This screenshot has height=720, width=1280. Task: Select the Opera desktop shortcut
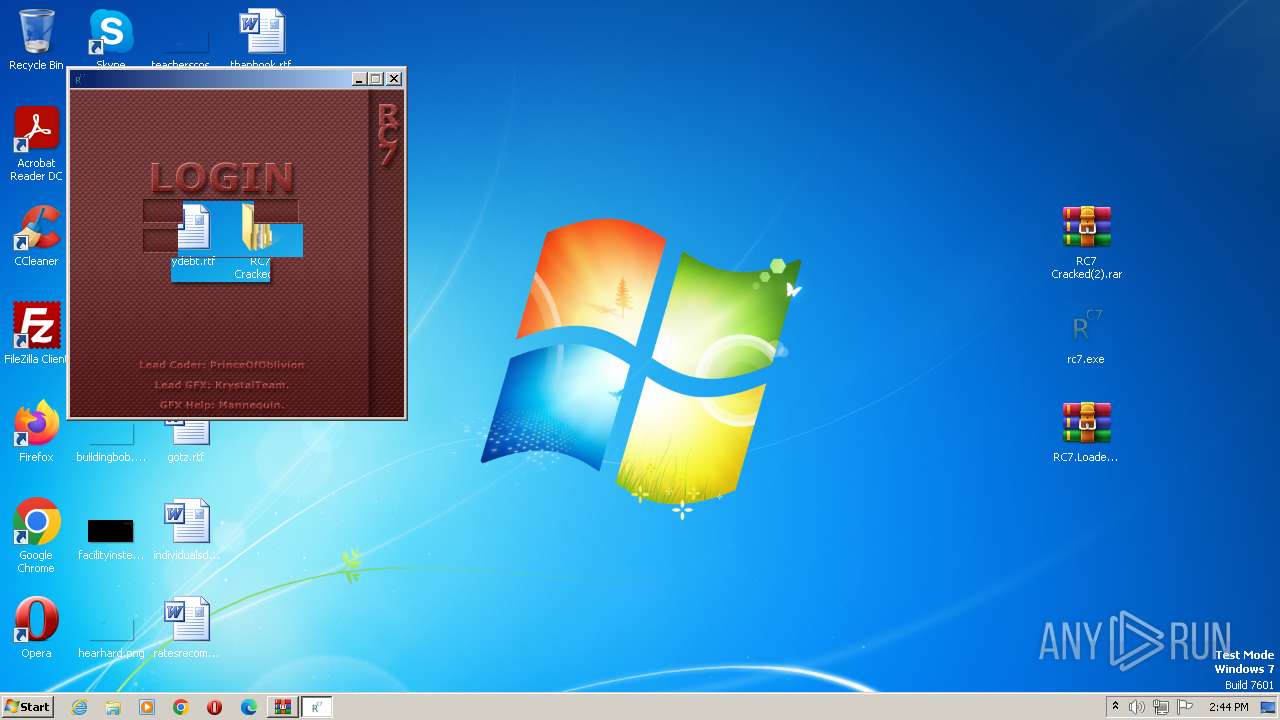pos(36,628)
